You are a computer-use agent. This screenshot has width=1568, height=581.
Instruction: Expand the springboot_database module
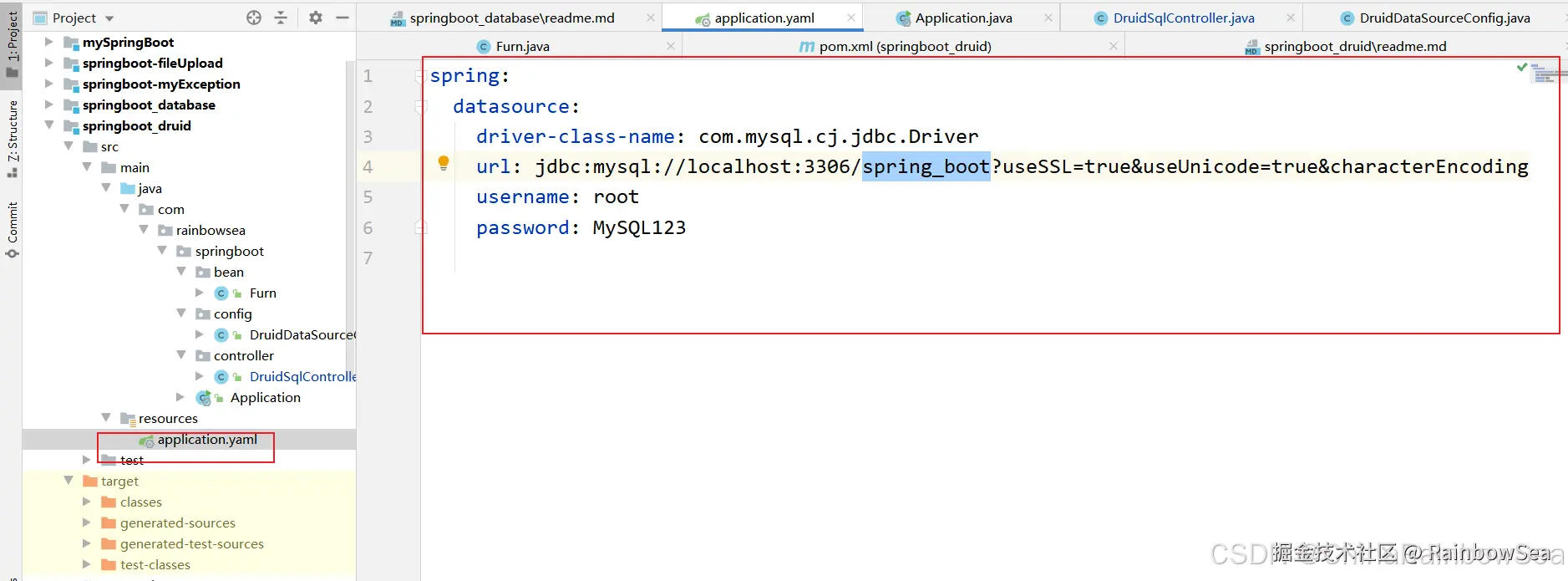pos(48,104)
